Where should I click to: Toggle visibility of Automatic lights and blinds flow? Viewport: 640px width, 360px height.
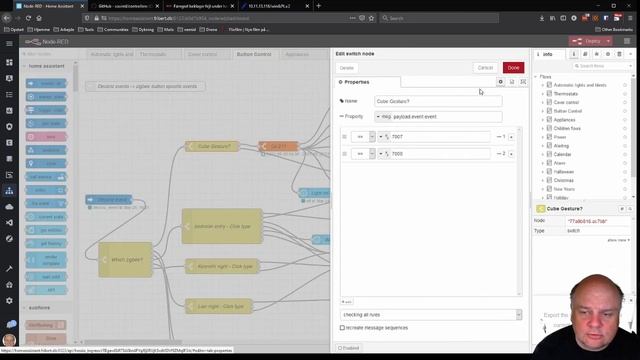point(624,85)
